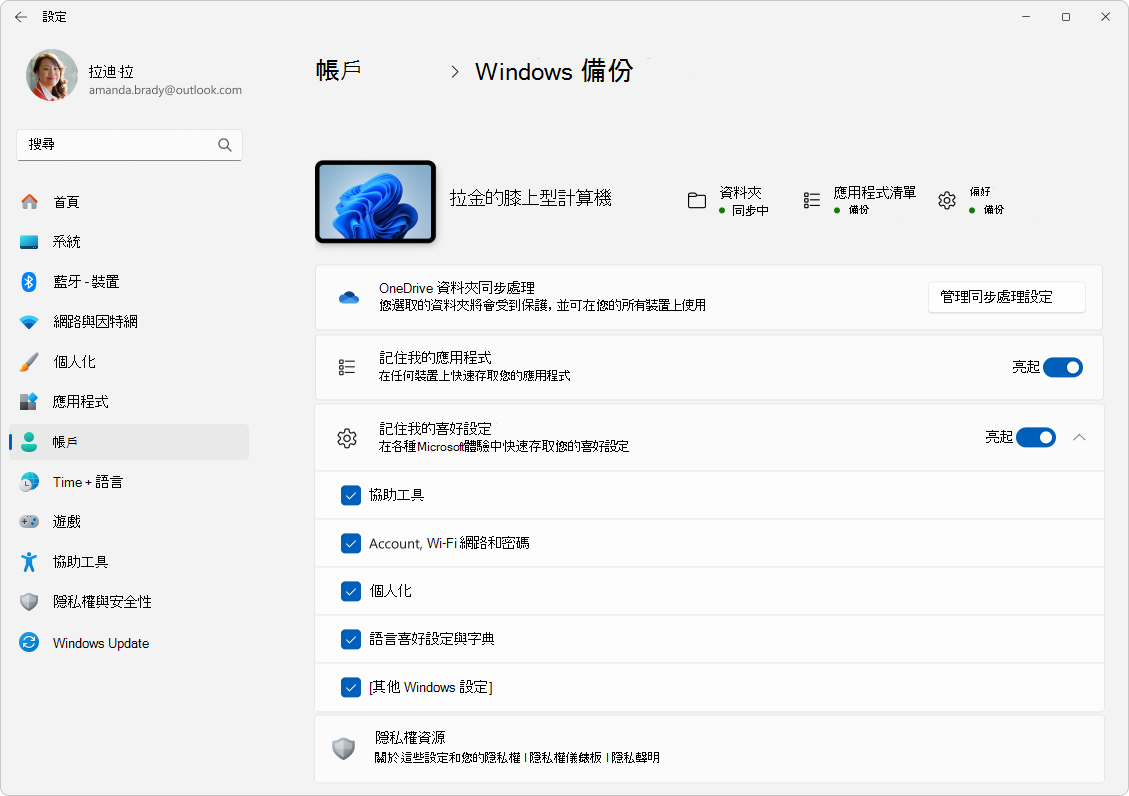
Task: Click the Wi-Fi icon for 網路與因特網
Action: [29, 322]
